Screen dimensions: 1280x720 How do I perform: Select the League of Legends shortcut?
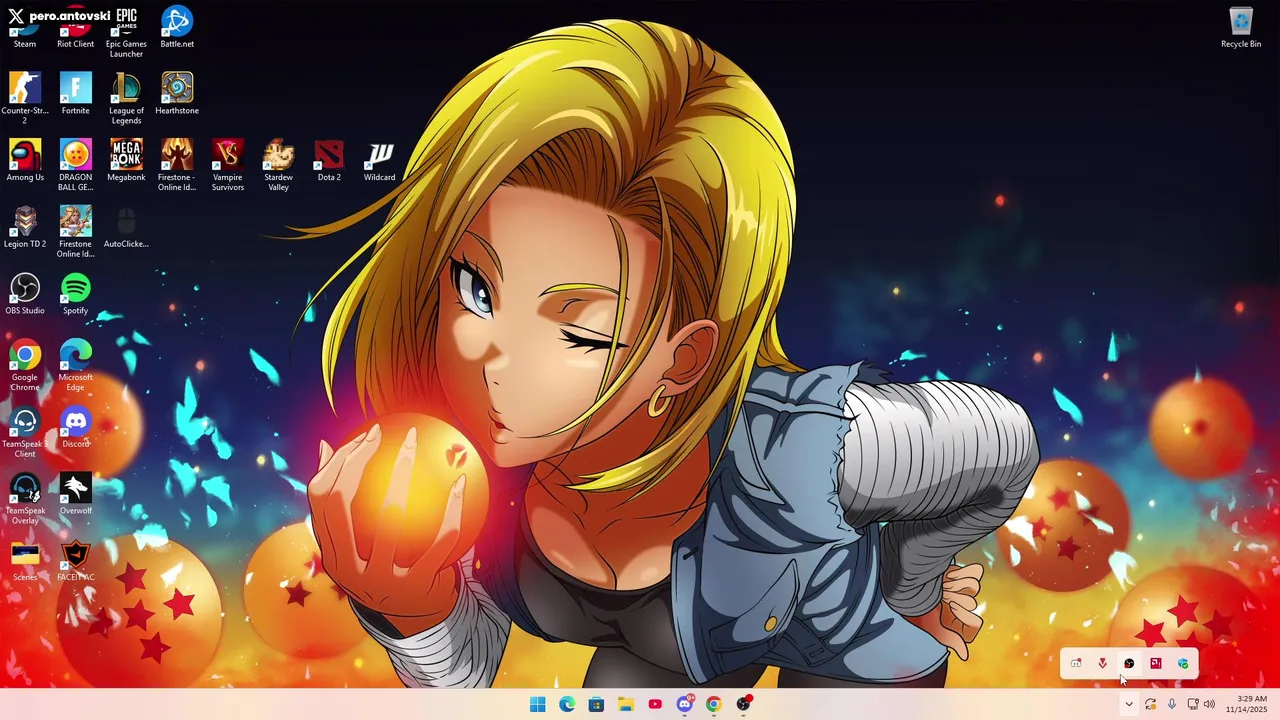126,98
